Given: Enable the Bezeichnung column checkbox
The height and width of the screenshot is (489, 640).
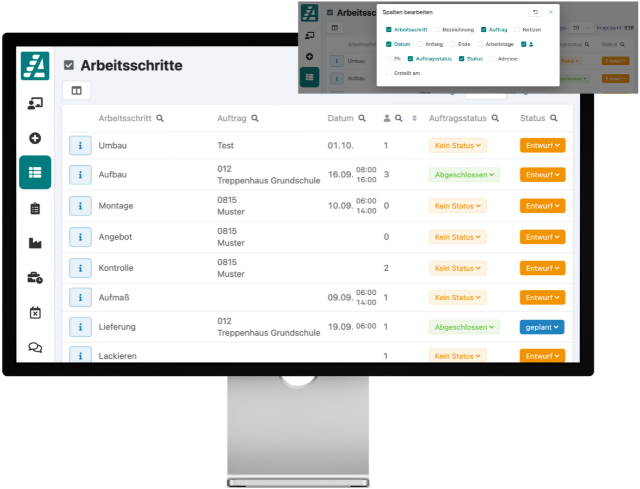Looking at the screenshot, I should (437, 30).
